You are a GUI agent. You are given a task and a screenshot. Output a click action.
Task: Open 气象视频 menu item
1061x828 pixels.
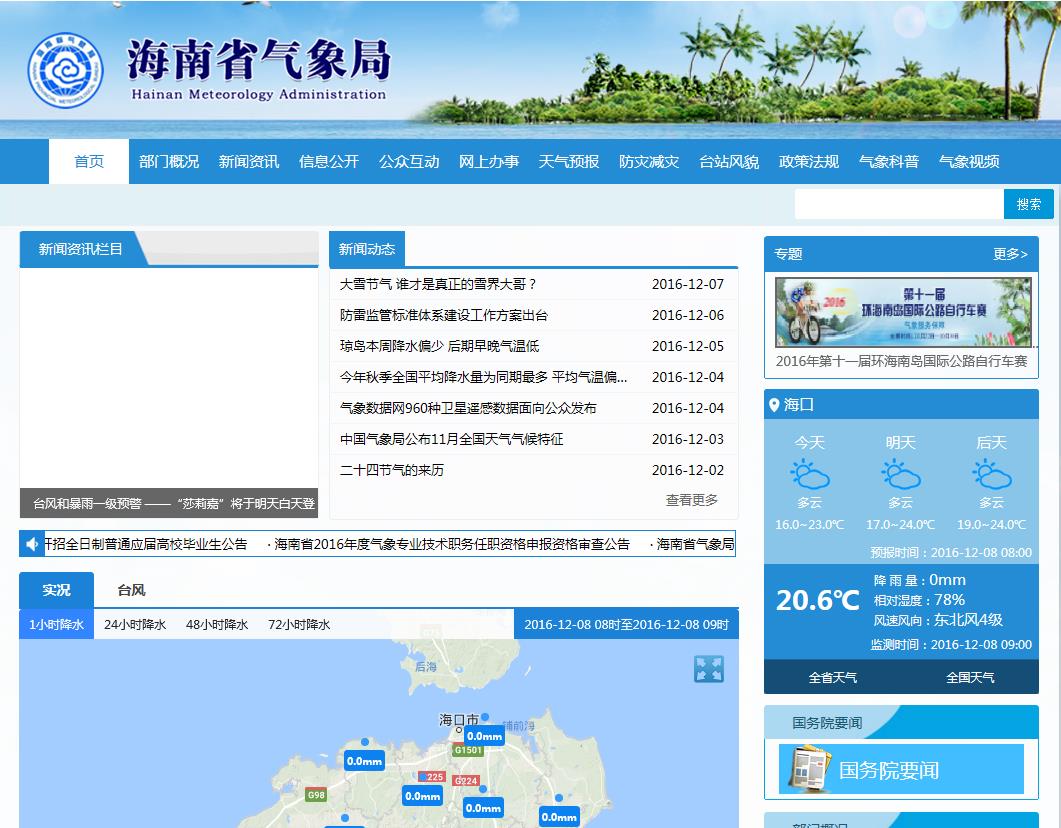(969, 162)
